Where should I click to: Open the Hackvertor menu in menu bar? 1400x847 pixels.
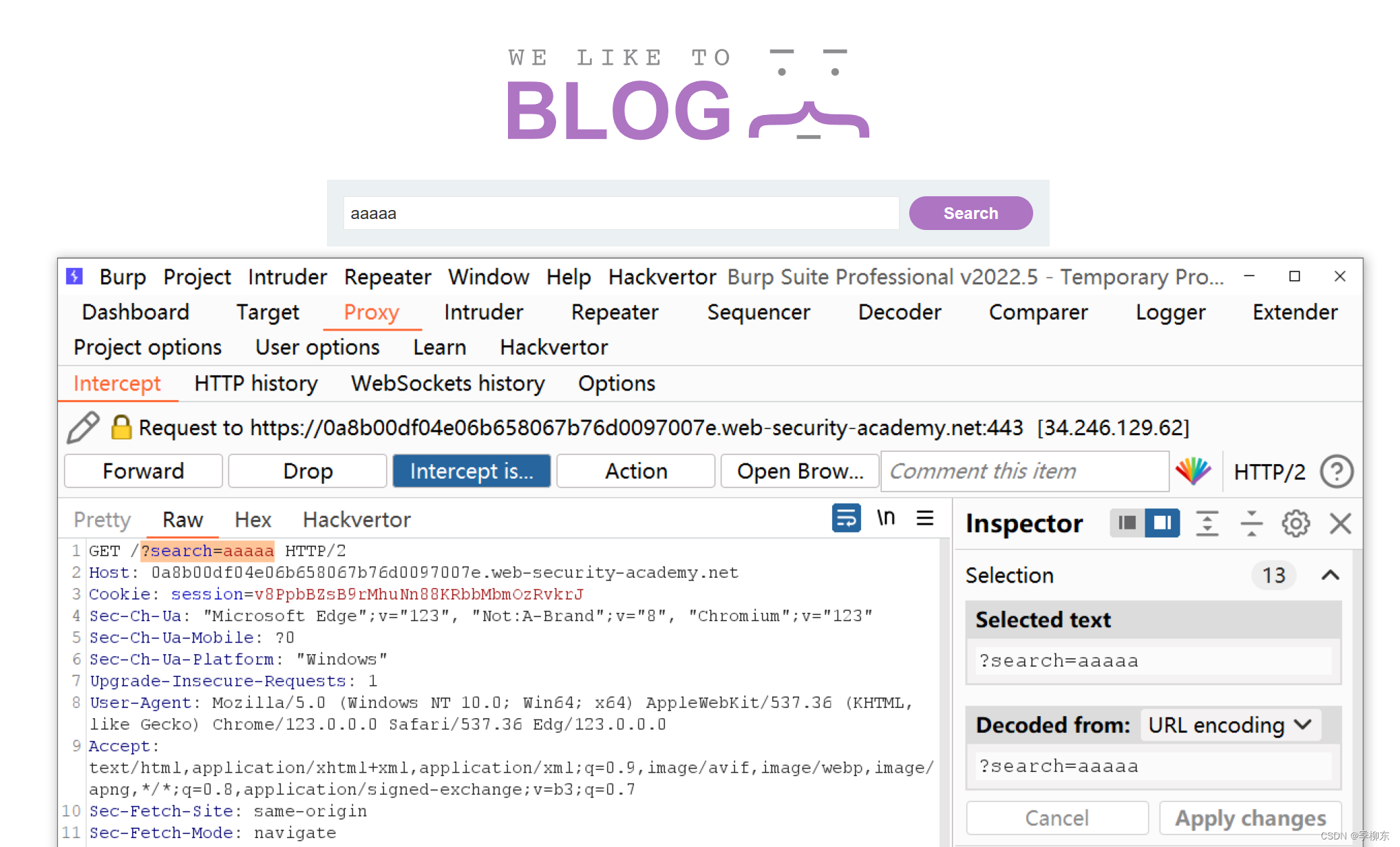point(662,277)
